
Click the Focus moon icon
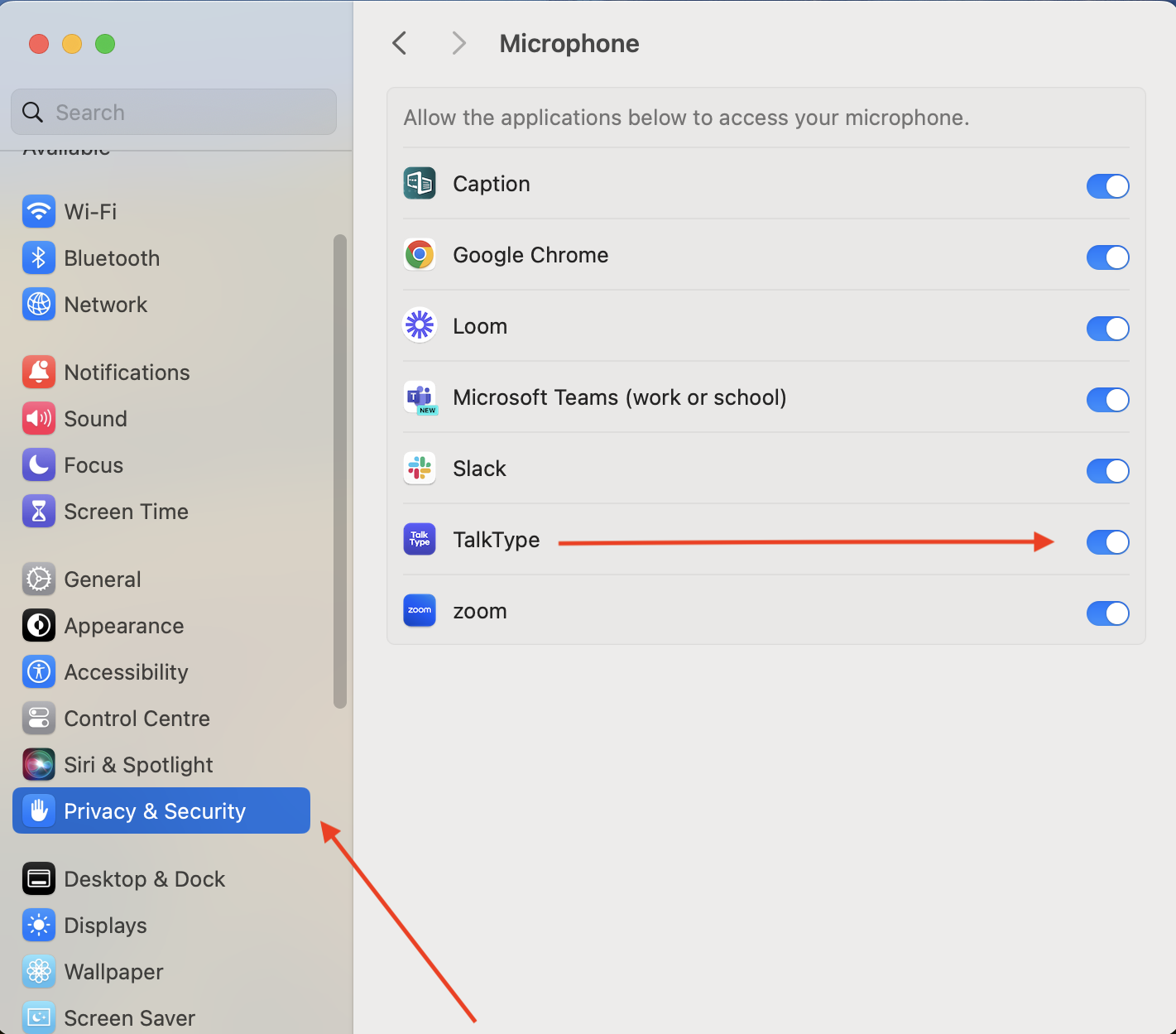click(39, 465)
